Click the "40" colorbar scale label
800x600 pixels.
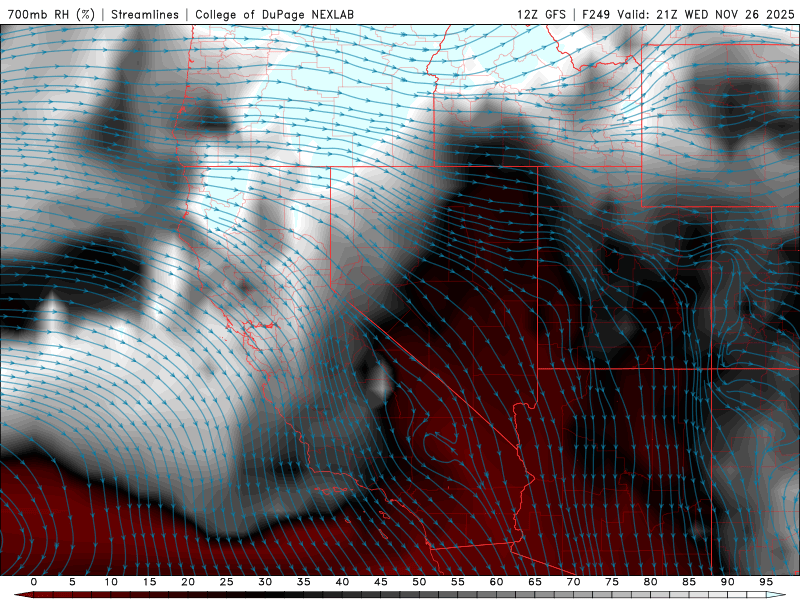click(x=342, y=582)
